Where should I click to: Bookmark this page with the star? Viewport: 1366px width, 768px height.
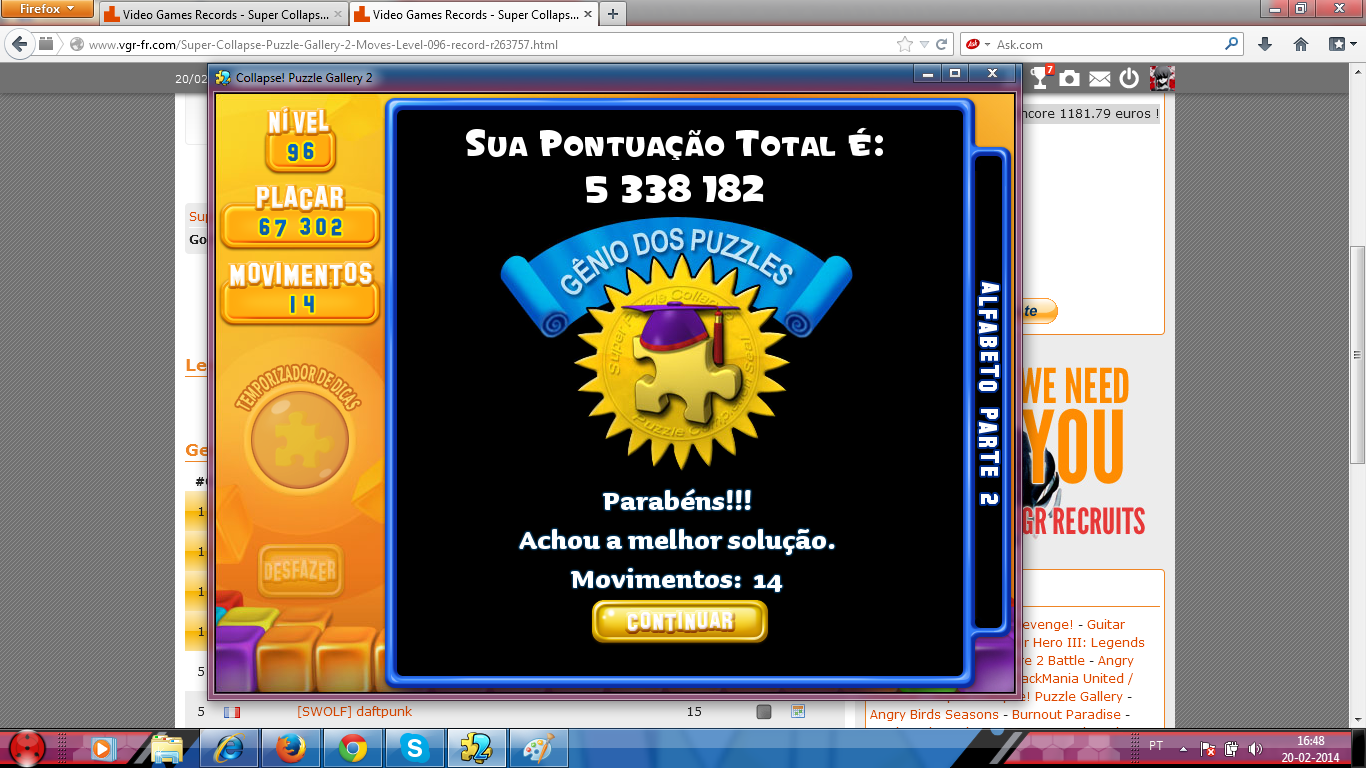(905, 44)
